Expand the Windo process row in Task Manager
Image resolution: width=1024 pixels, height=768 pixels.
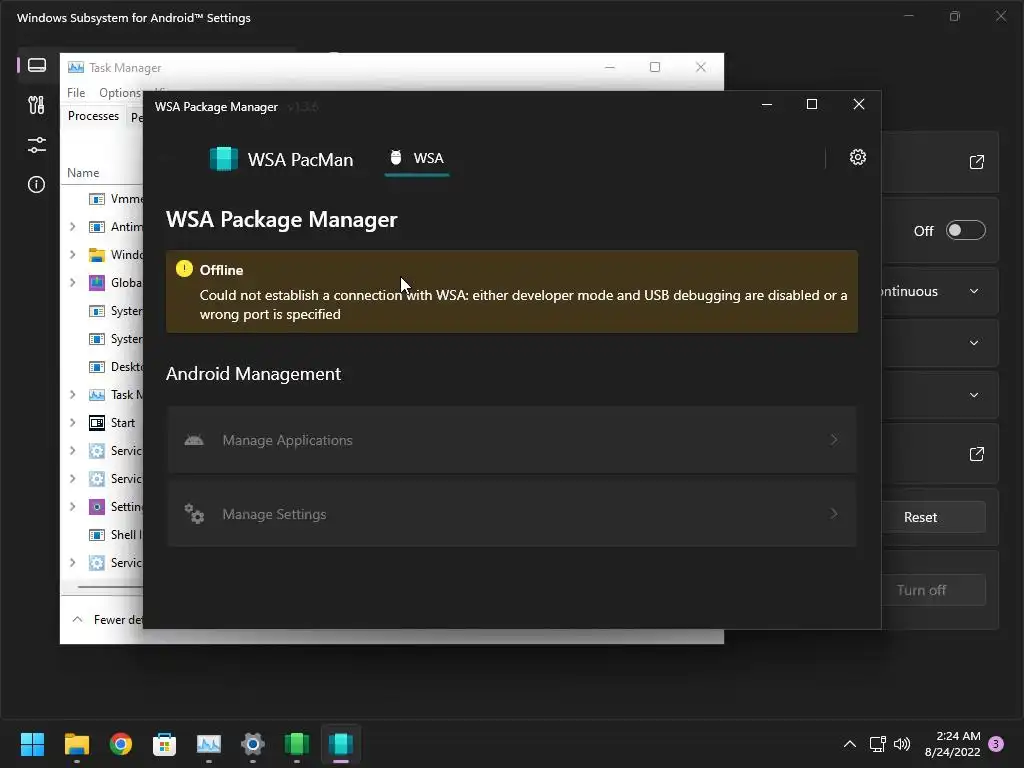pyautogui.click(x=72, y=255)
